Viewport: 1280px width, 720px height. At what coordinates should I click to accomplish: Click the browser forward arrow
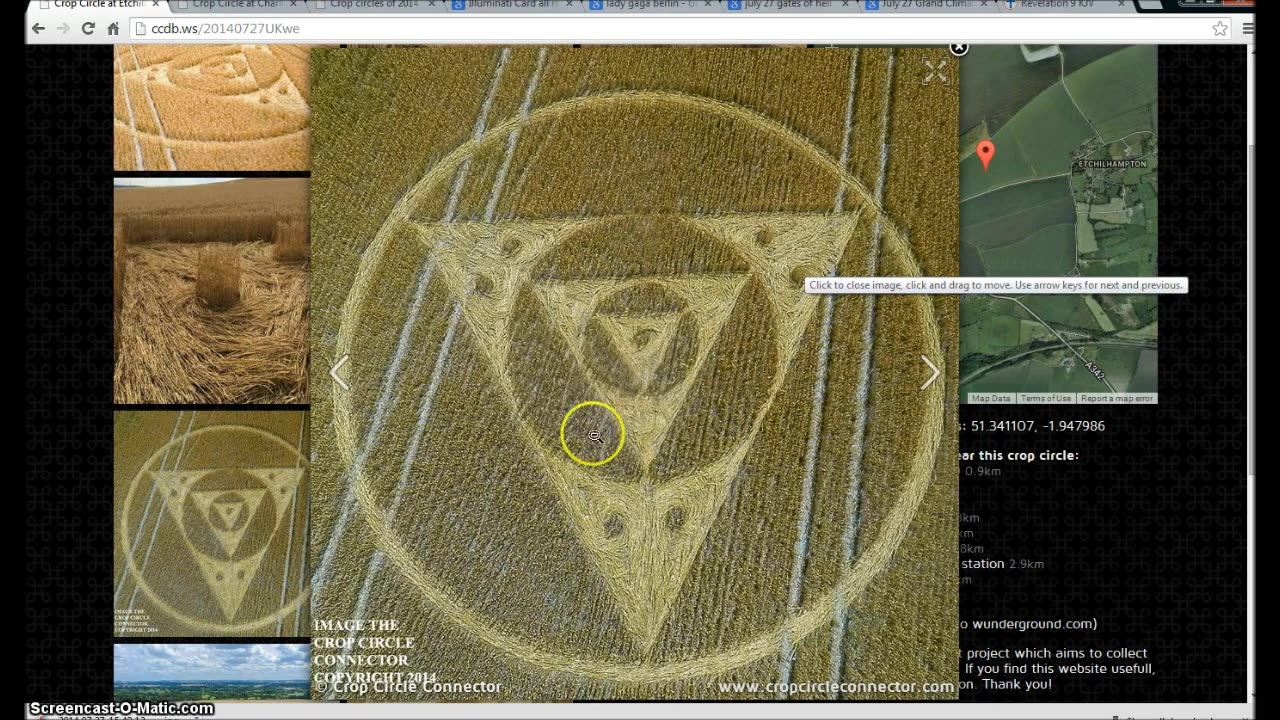[63, 28]
